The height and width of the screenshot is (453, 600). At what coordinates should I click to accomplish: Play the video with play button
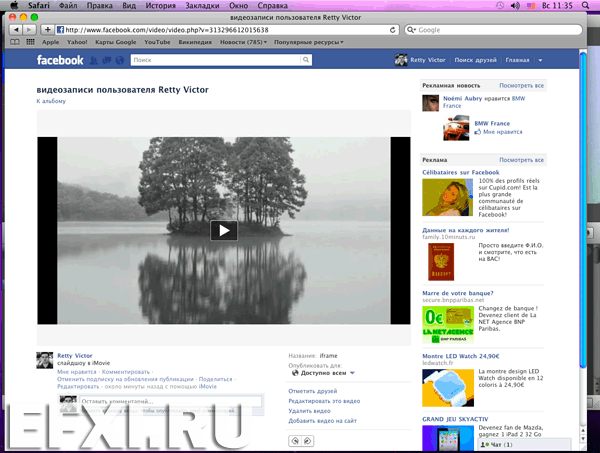pyautogui.click(x=224, y=230)
